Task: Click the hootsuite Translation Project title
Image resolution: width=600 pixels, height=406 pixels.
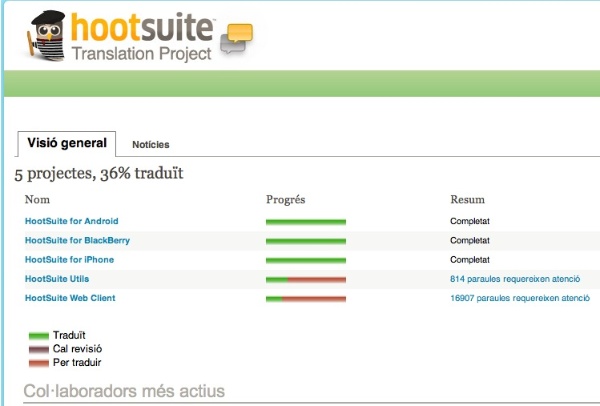Action: tap(142, 37)
